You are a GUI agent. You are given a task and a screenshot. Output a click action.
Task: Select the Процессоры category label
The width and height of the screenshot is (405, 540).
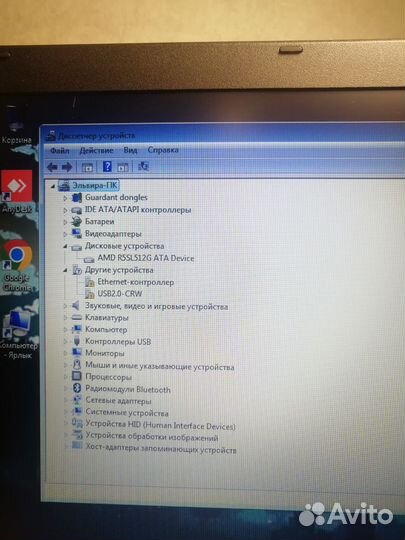[108, 377]
